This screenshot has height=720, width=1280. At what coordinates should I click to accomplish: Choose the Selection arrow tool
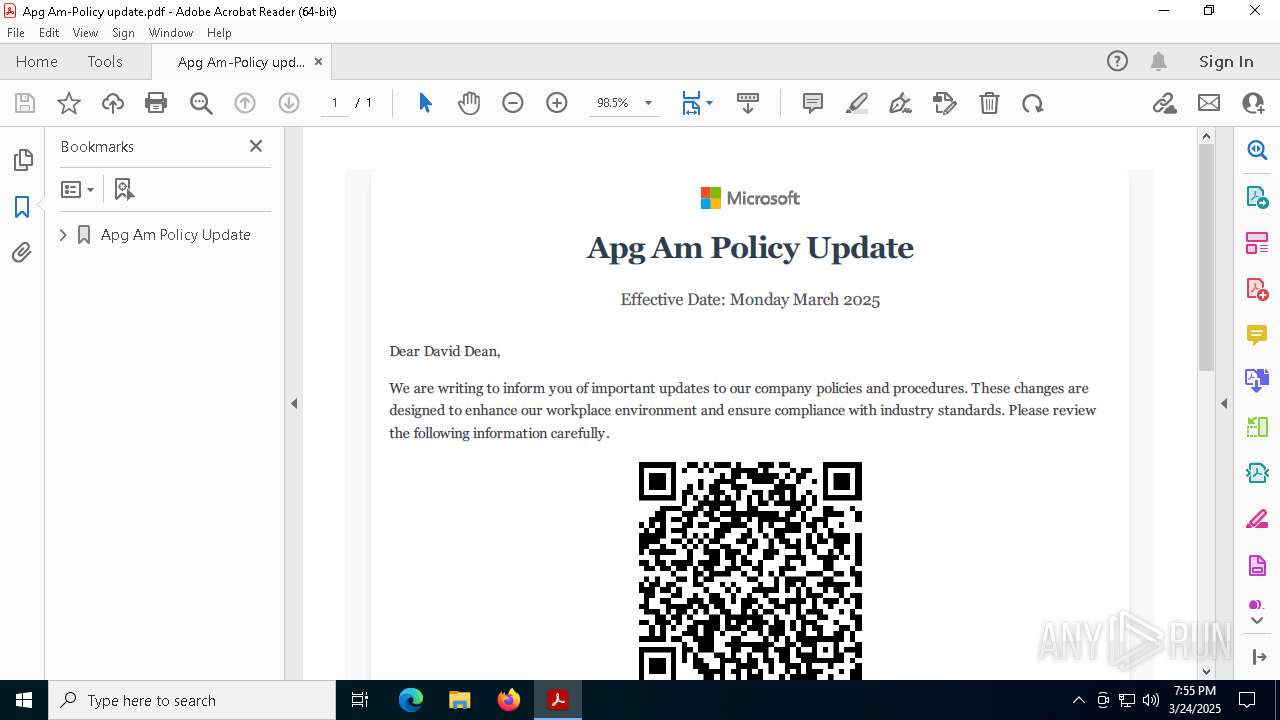tap(425, 103)
